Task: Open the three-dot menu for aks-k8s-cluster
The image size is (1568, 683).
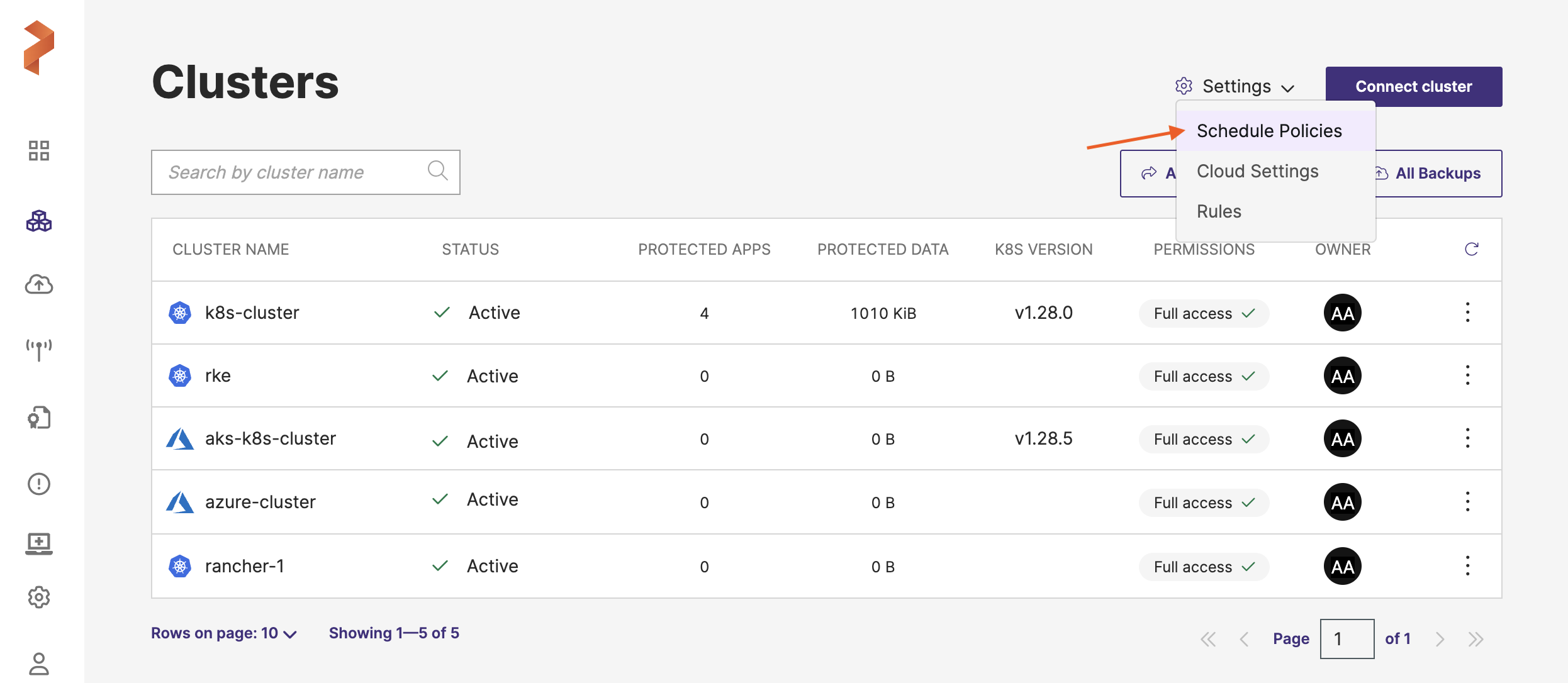Action: (x=1467, y=438)
